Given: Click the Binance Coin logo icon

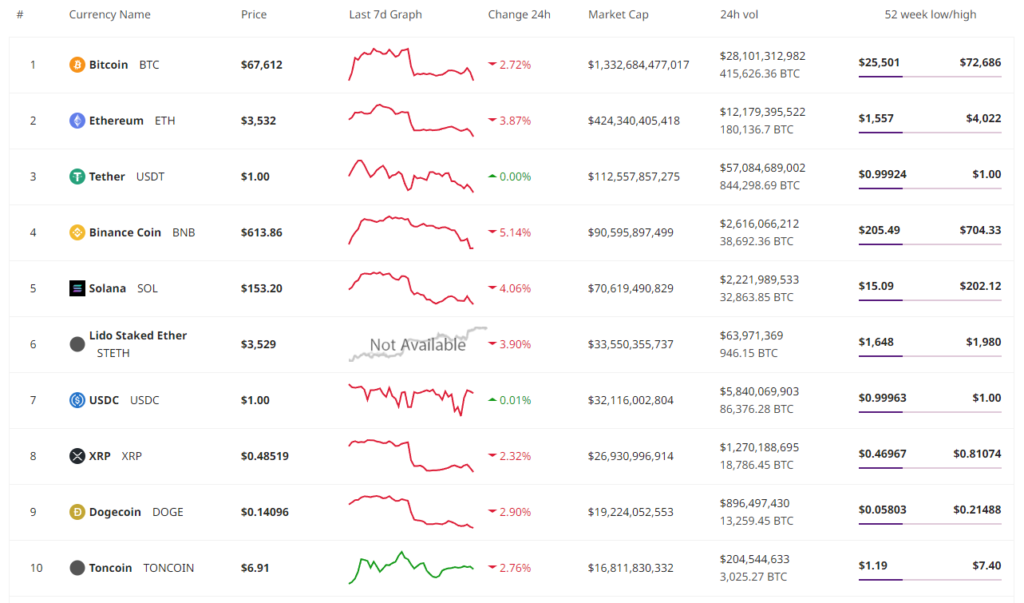Looking at the screenshot, I should point(77,233).
